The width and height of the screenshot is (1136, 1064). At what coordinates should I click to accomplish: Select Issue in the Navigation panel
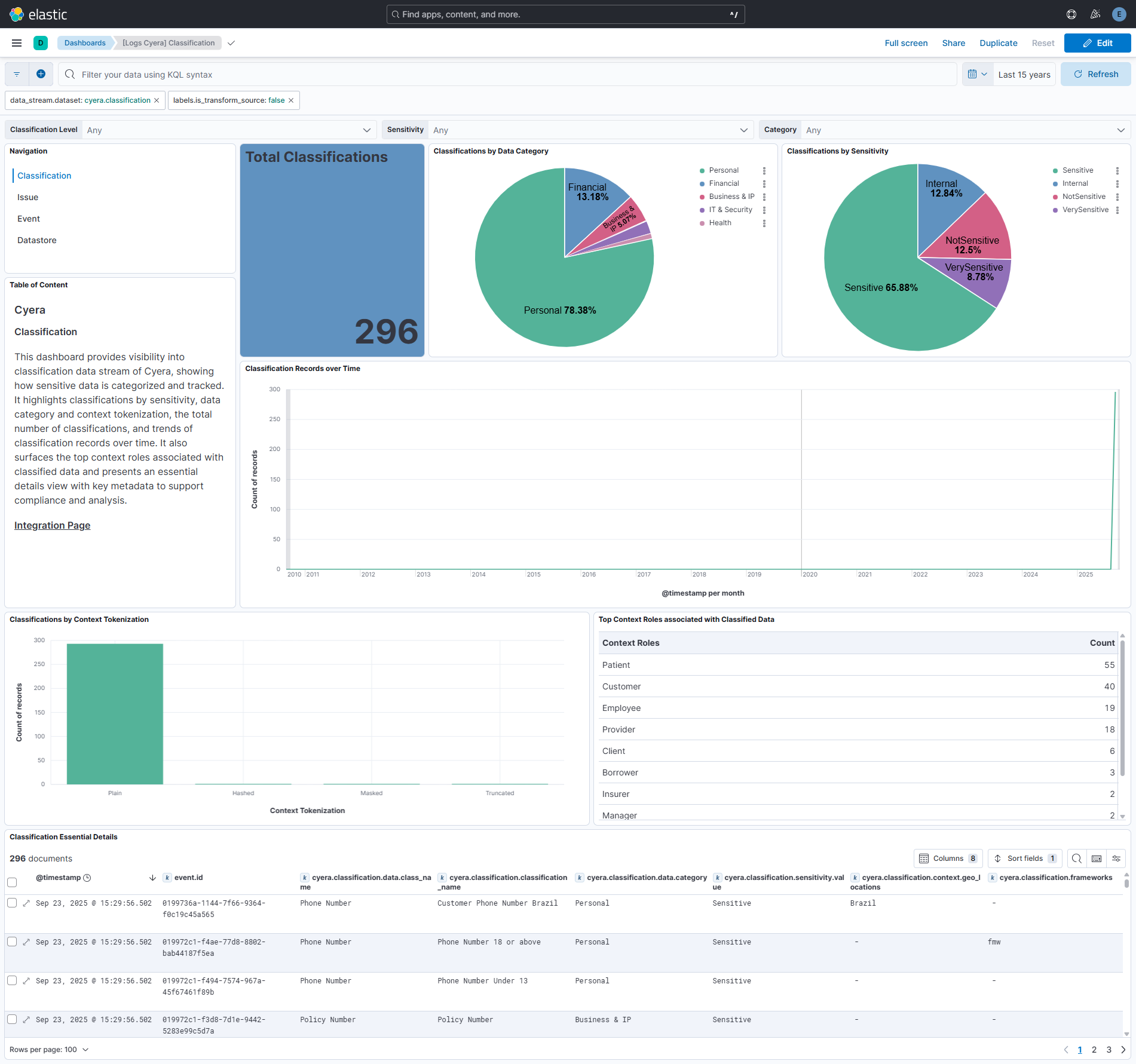27,197
